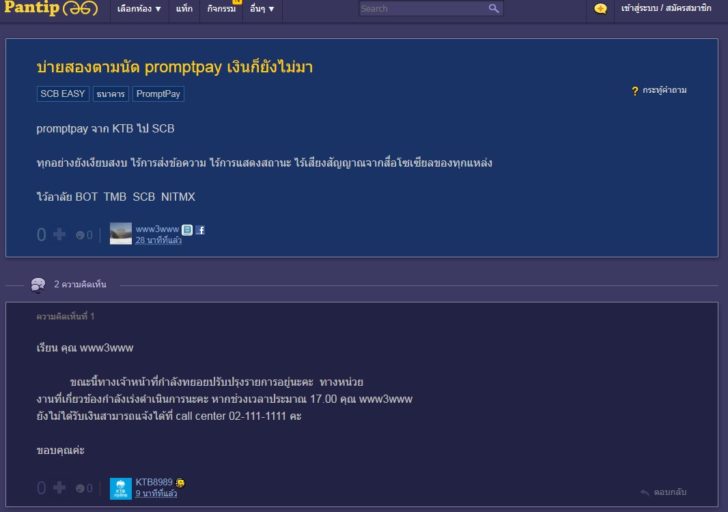728x512 pixels.
Task: Click the blog icon beside www3www
Action: click(x=187, y=229)
